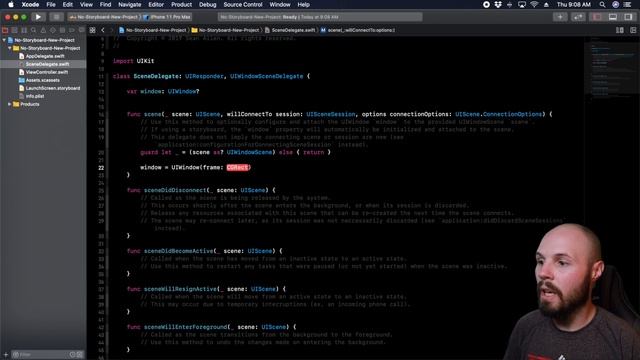Viewport: 640px width, 360px height.
Task: Open the AirPlay display menu icon
Action: (522, 4)
